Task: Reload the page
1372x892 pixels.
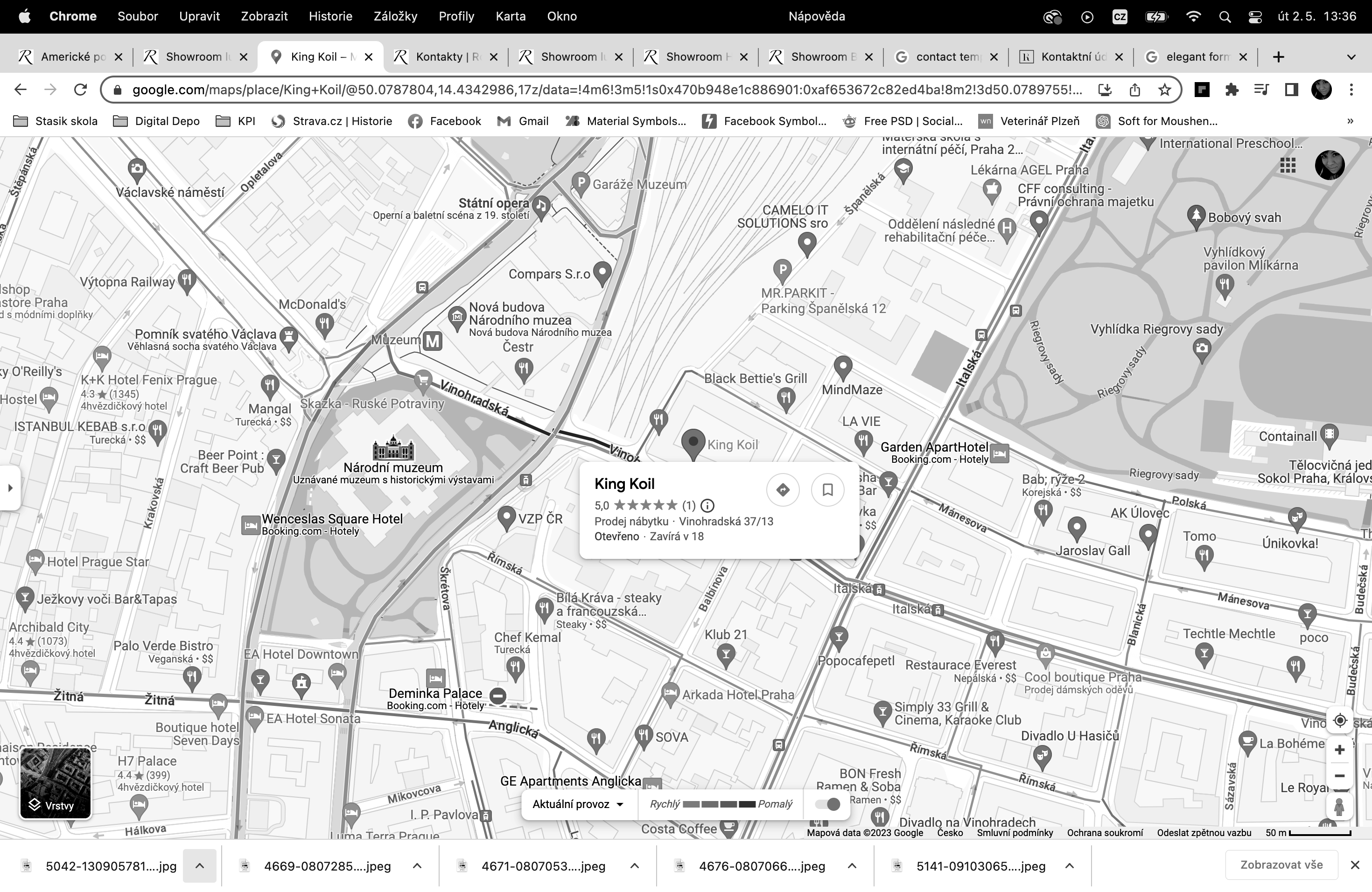Action: point(81,90)
